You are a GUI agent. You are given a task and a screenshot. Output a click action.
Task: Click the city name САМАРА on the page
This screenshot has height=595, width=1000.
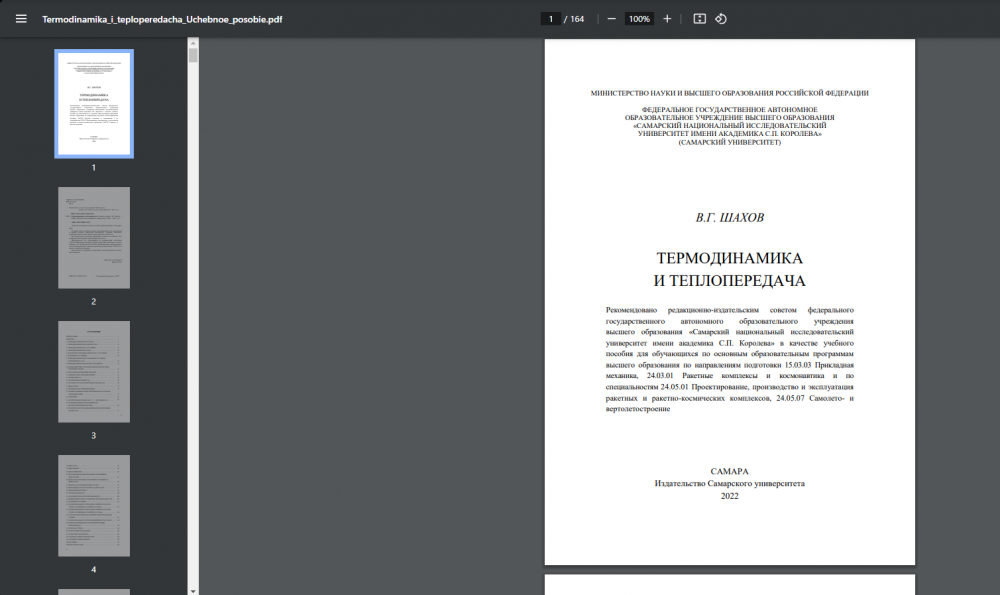tap(729, 471)
